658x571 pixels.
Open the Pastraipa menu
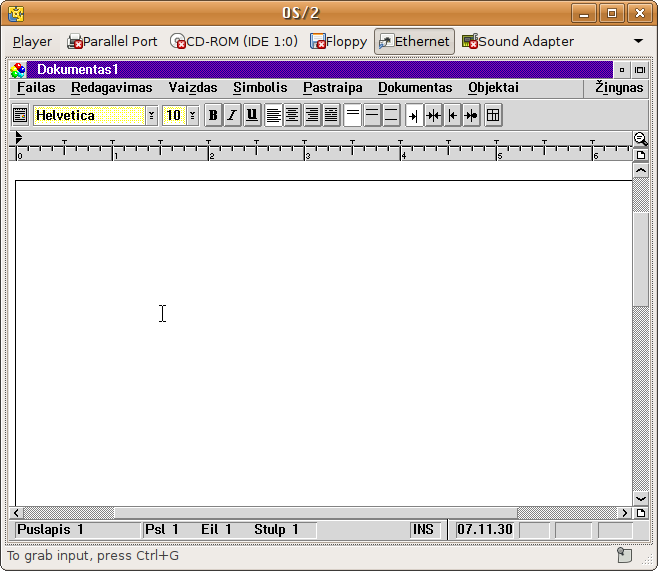point(332,88)
